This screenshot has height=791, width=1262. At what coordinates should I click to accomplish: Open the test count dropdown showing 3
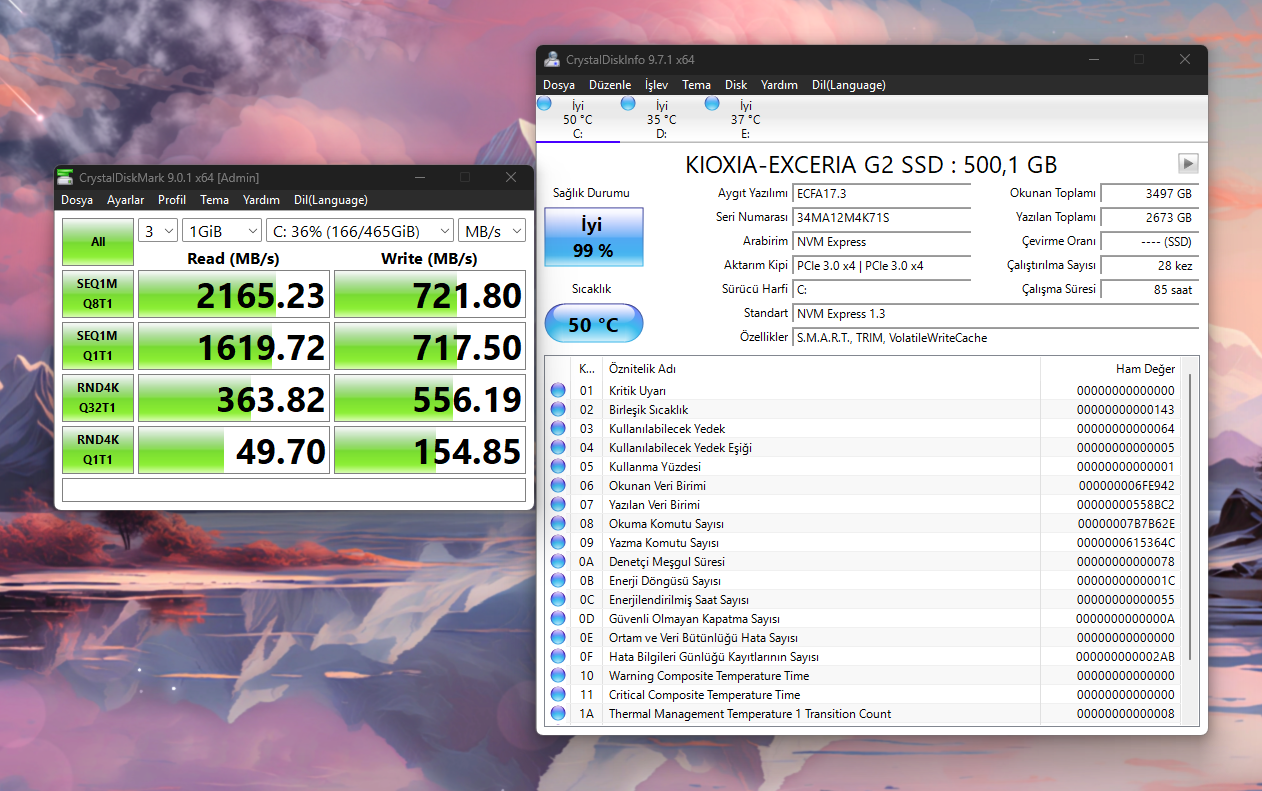point(158,231)
